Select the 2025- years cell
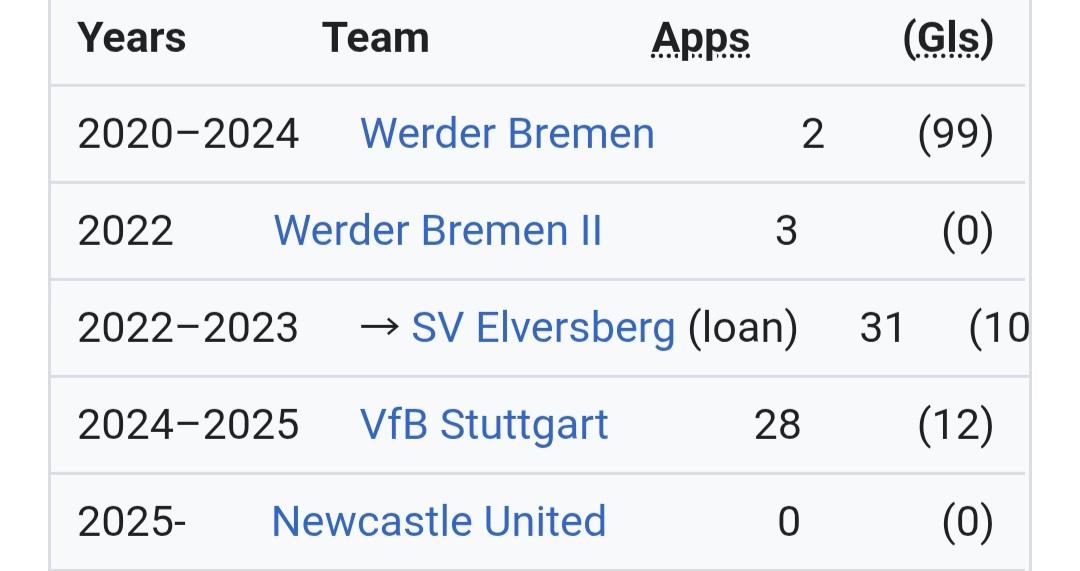 click(x=132, y=521)
